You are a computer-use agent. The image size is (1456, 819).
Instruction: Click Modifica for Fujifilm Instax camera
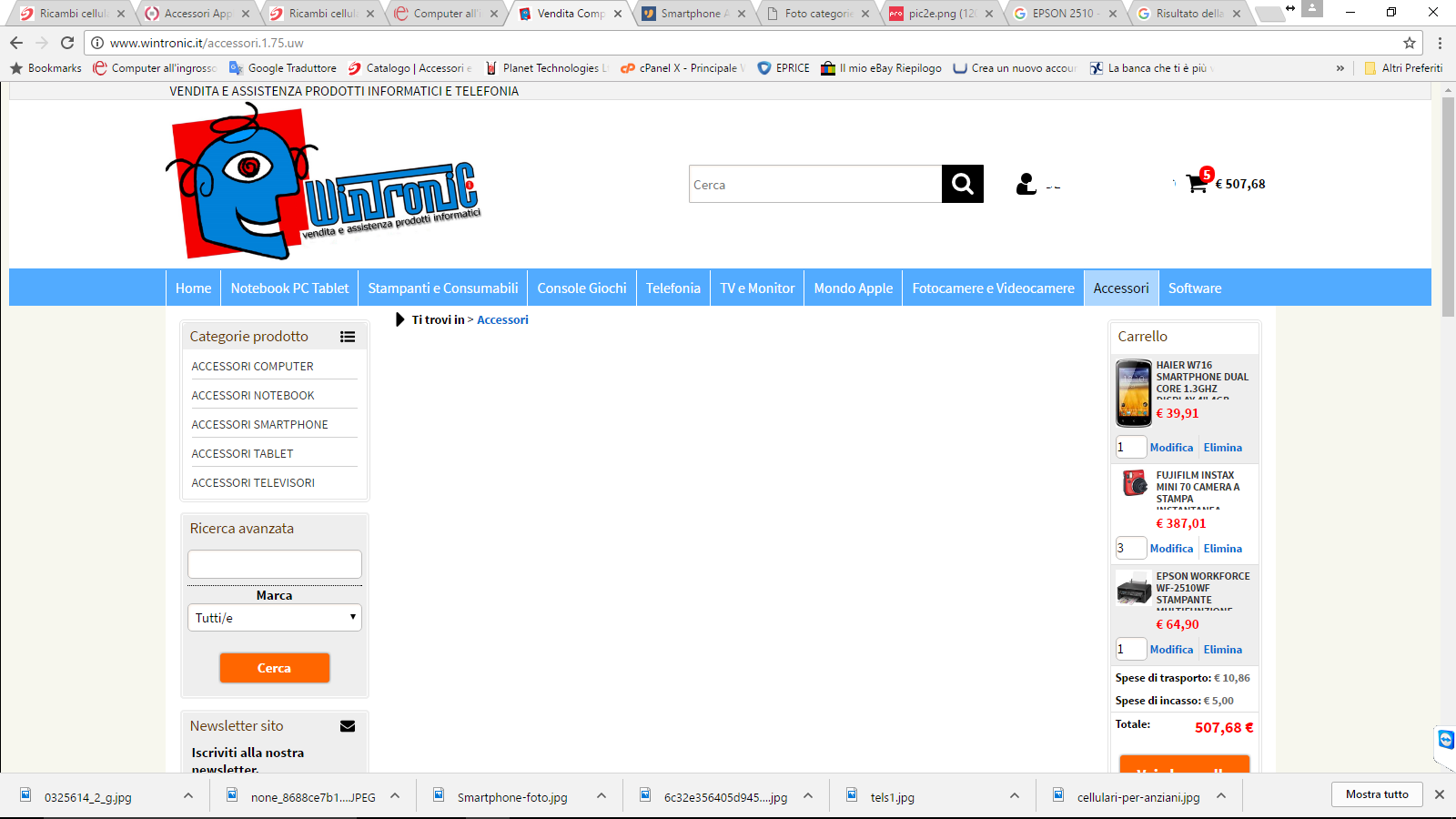tap(1171, 549)
